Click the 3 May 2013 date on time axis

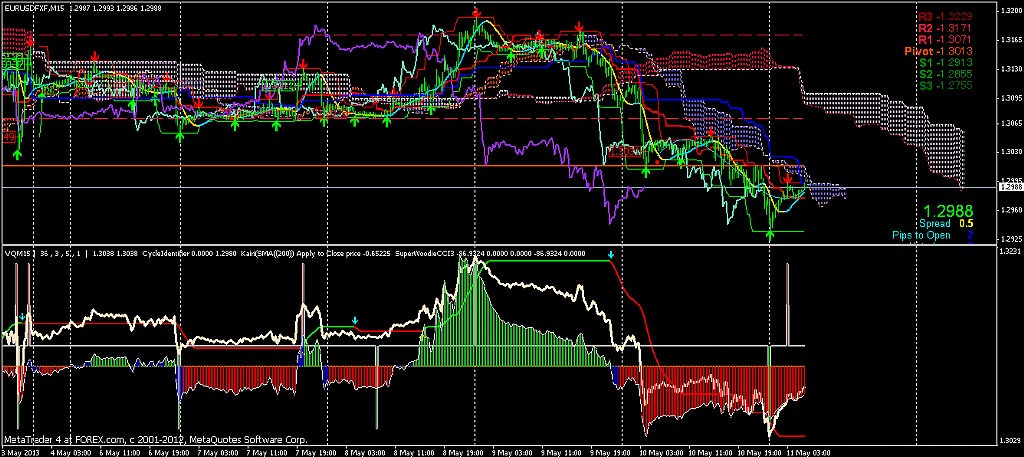pos(18,452)
